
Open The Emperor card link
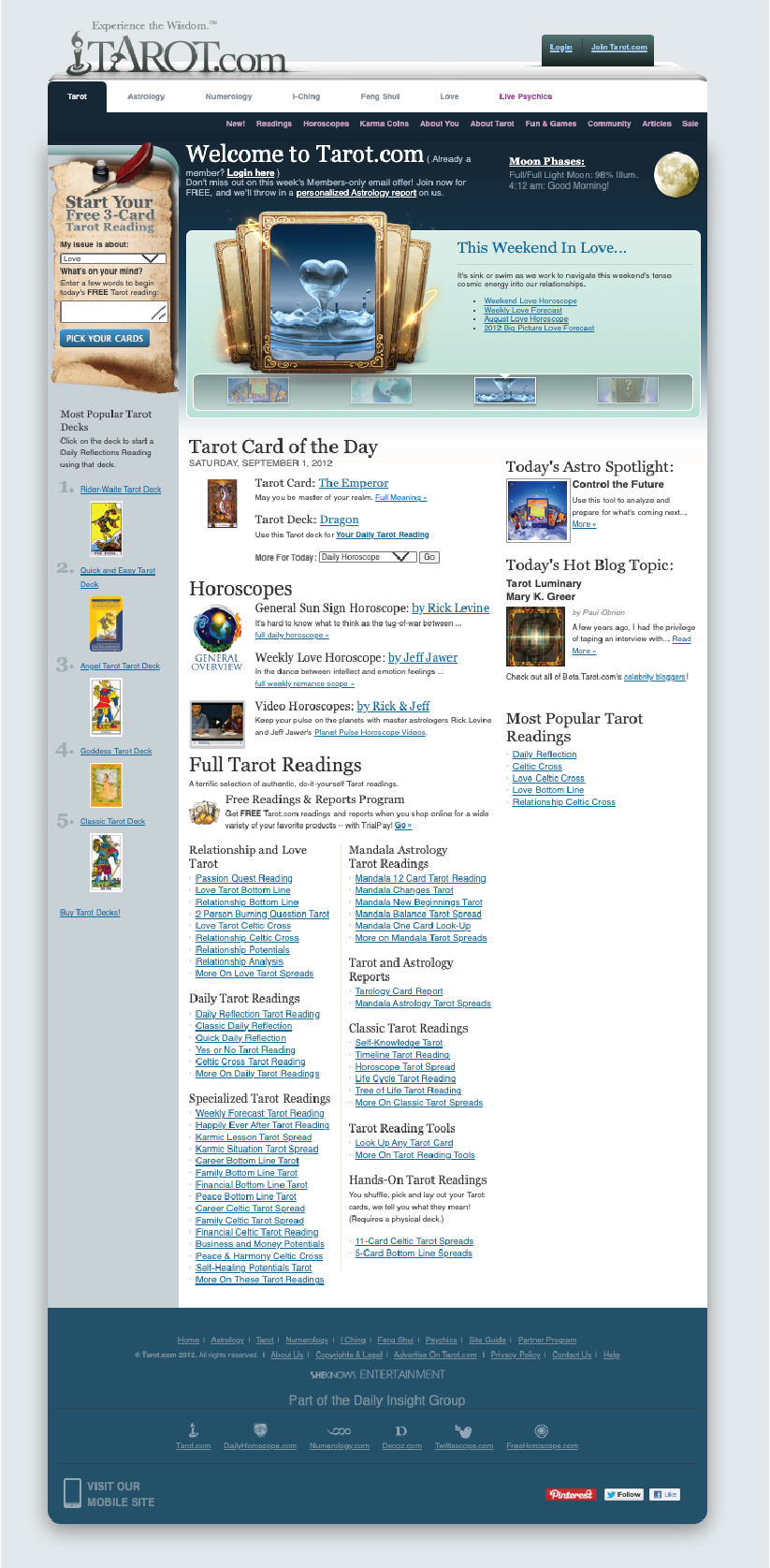pyautogui.click(x=354, y=483)
